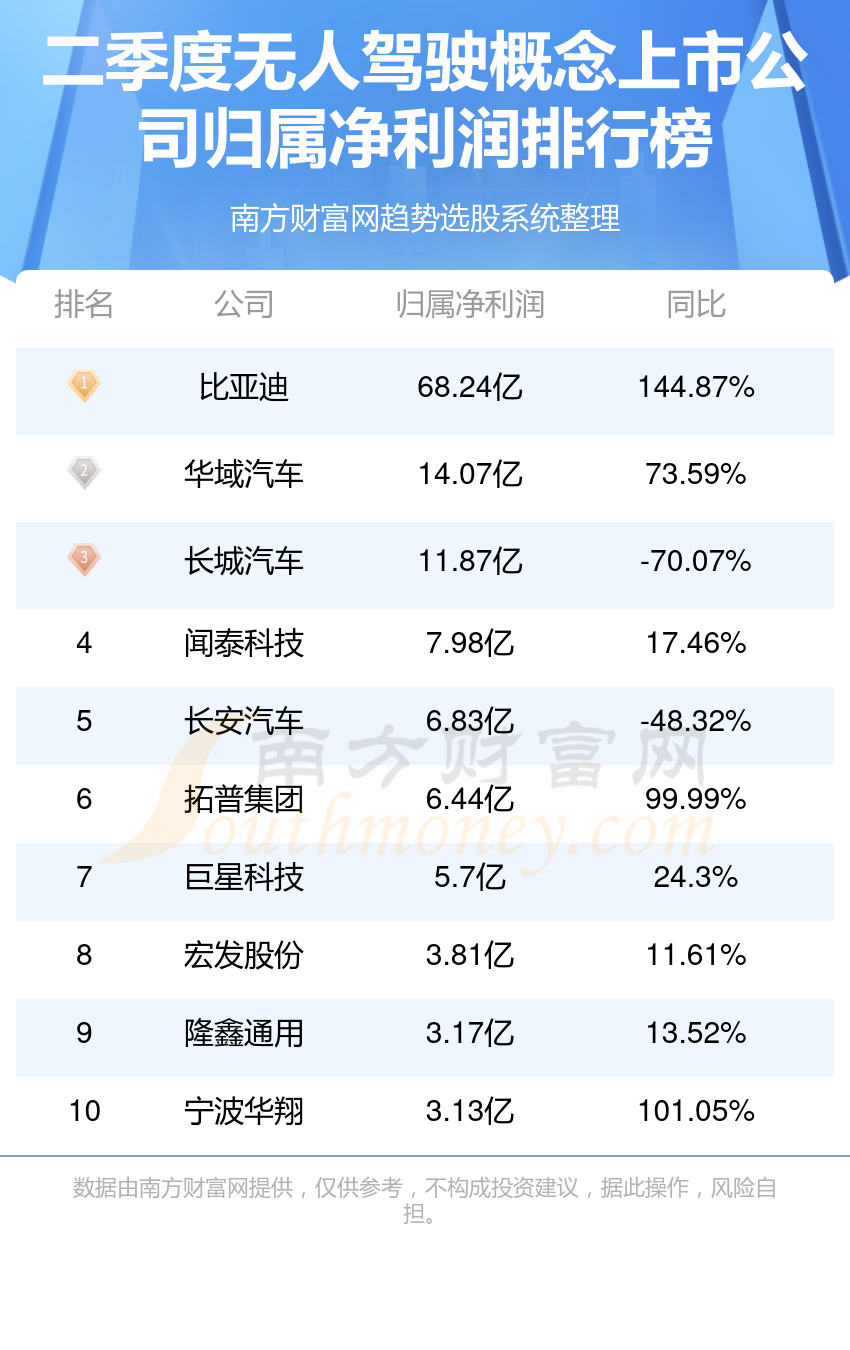Click the gold first-place medal icon
The width and height of the screenshot is (850, 1350).
tap(84, 386)
